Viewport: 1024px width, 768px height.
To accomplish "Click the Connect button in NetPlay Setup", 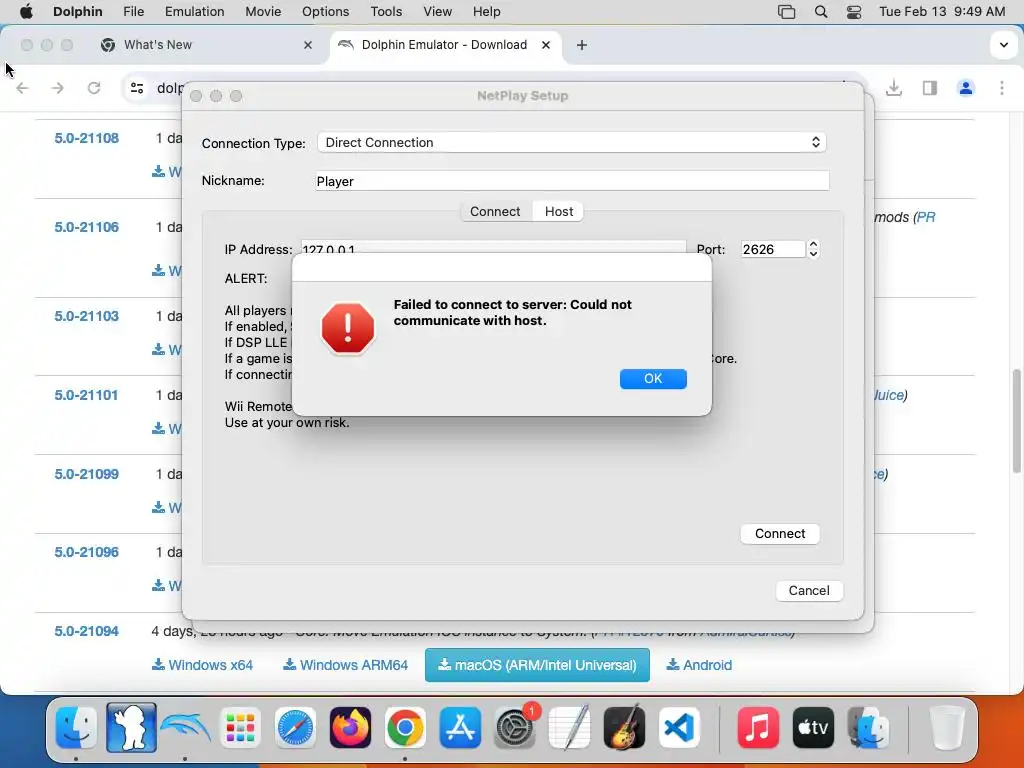I will [x=780, y=534].
